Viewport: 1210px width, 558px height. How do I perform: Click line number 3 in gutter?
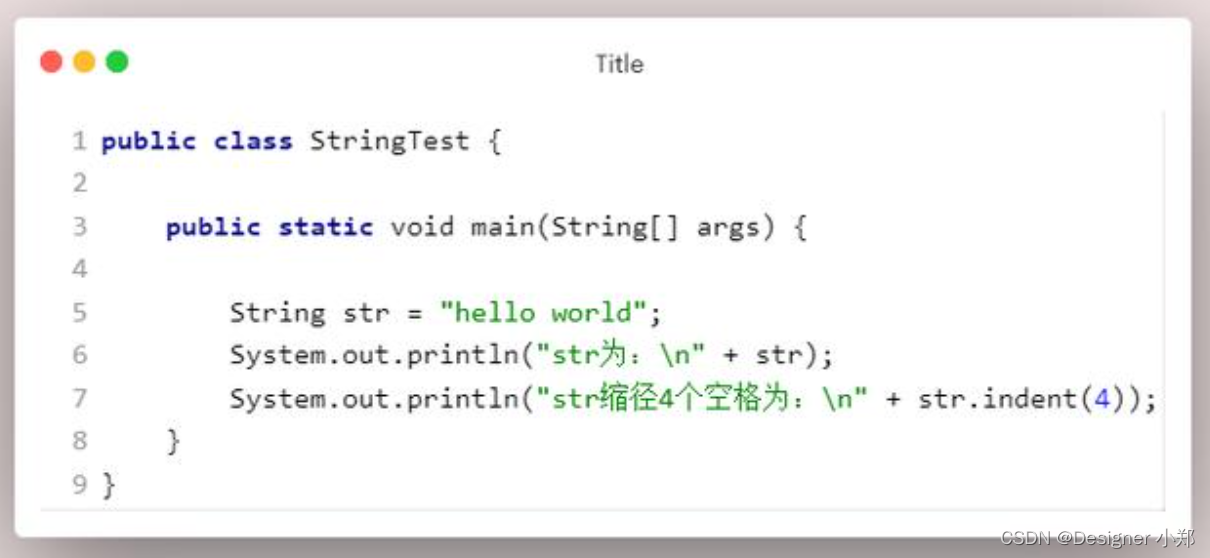click(x=79, y=227)
